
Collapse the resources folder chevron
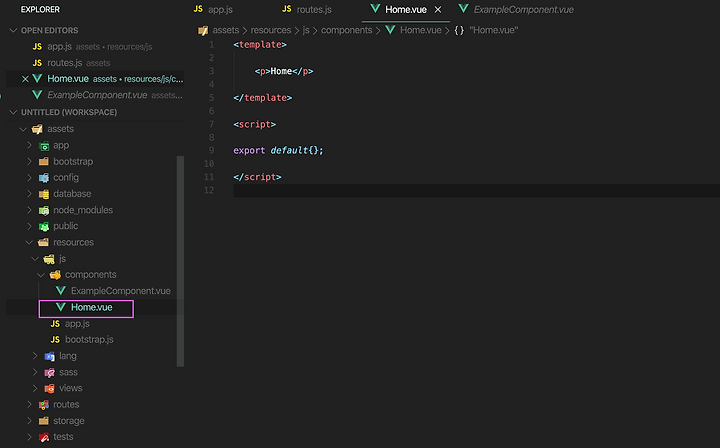click(29, 242)
